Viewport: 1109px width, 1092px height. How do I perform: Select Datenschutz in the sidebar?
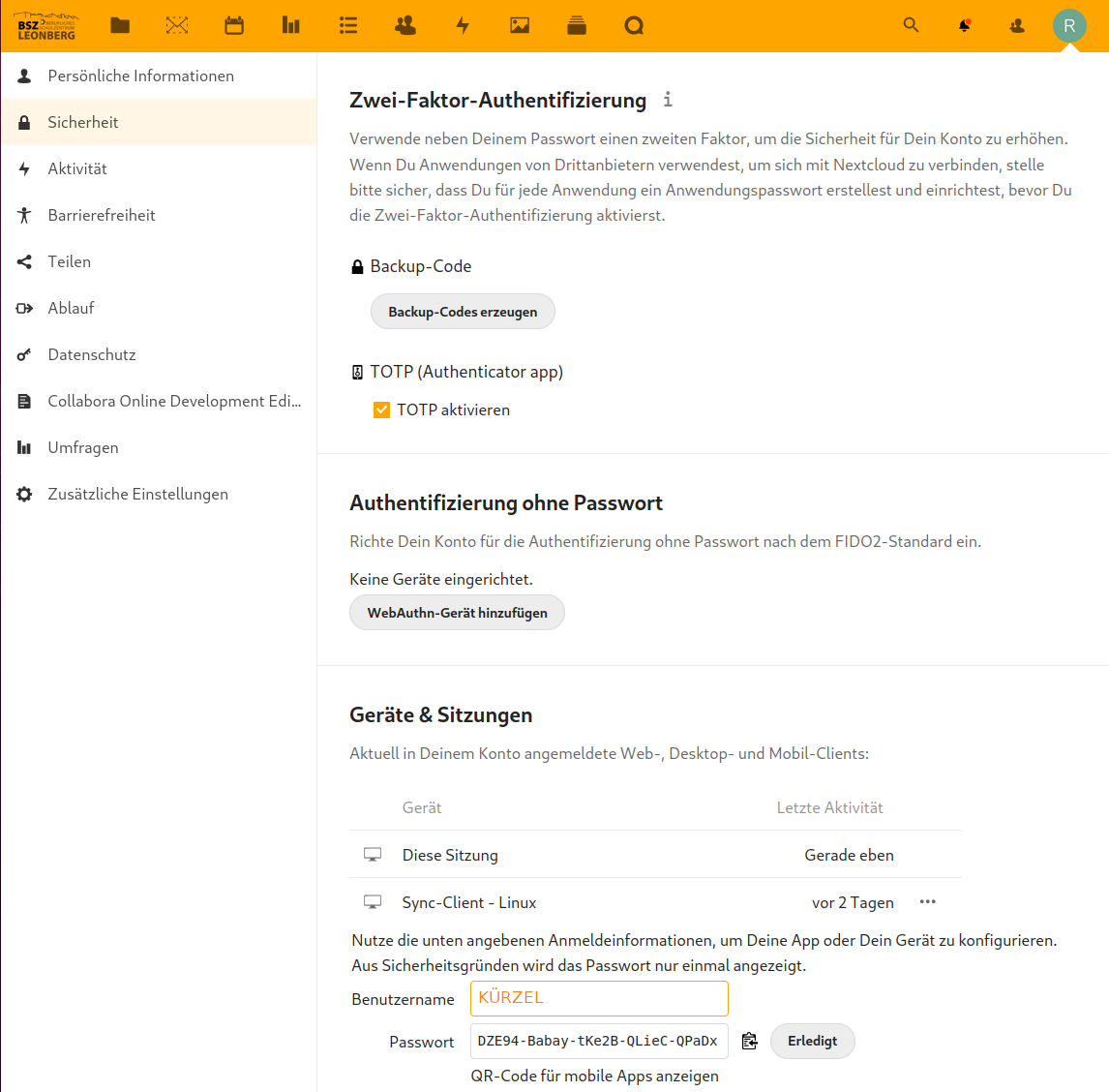(92, 355)
